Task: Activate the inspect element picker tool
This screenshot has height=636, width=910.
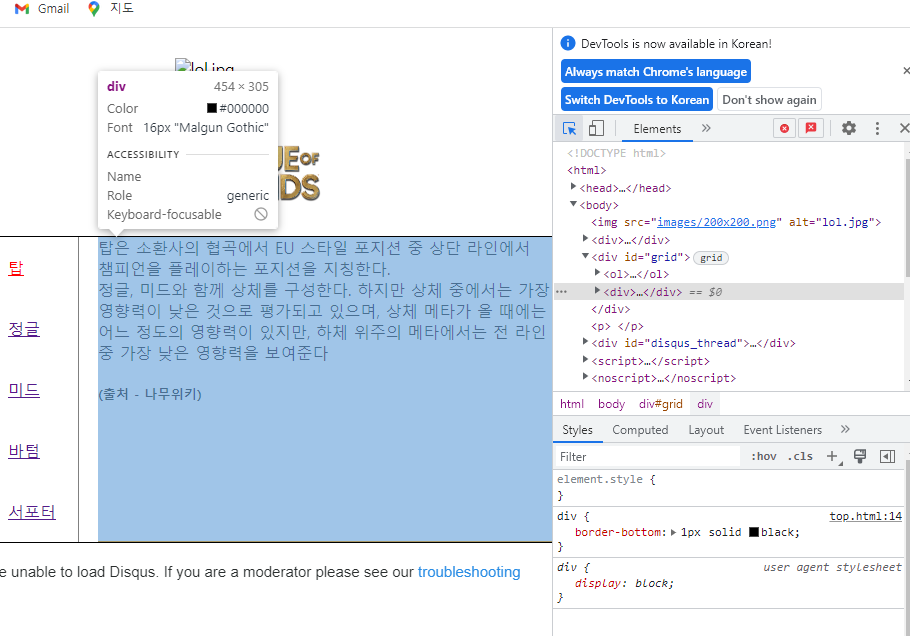Action: point(569,128)
